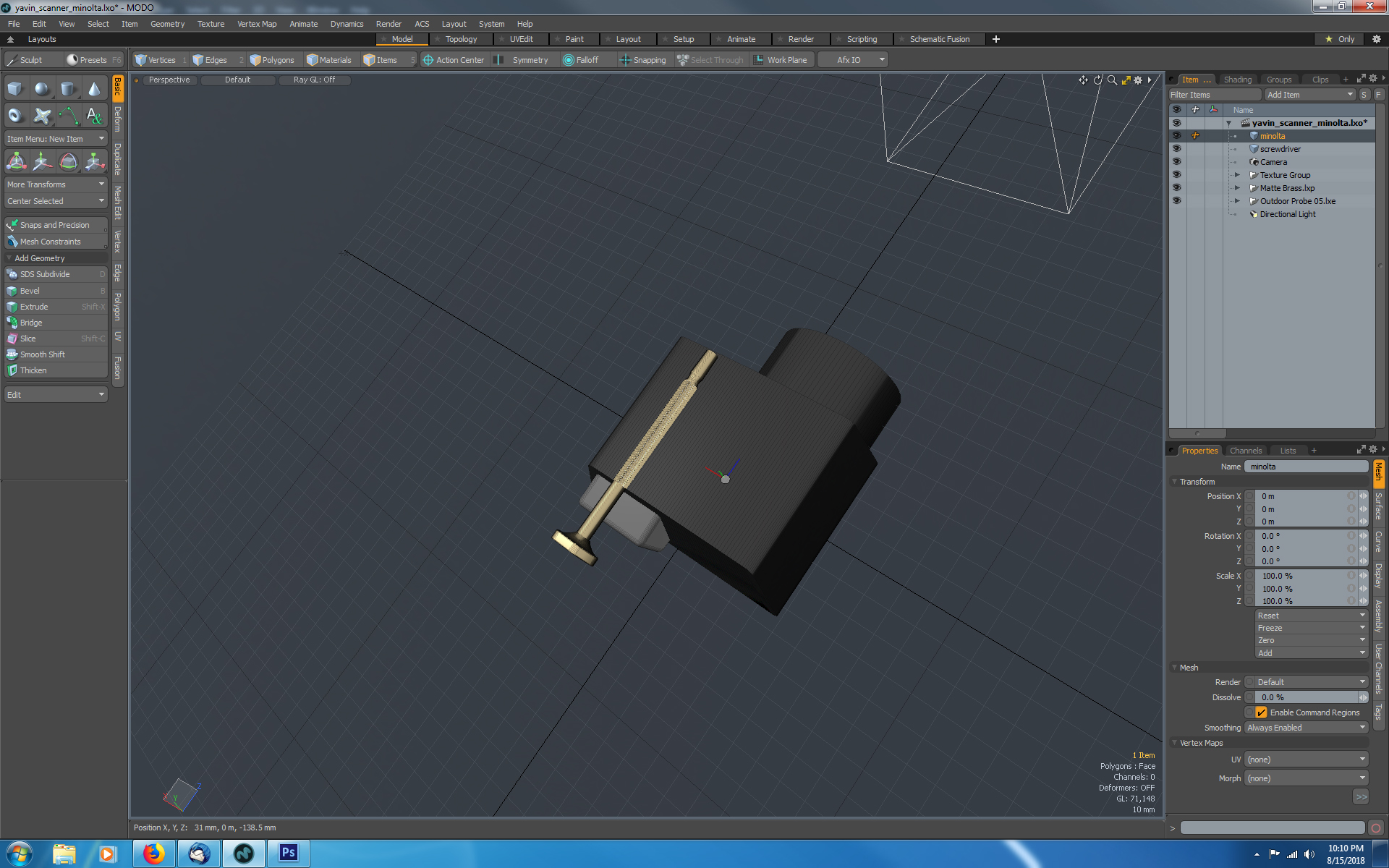
Task: Open the Geometry menu
Action: pos(167,24)
